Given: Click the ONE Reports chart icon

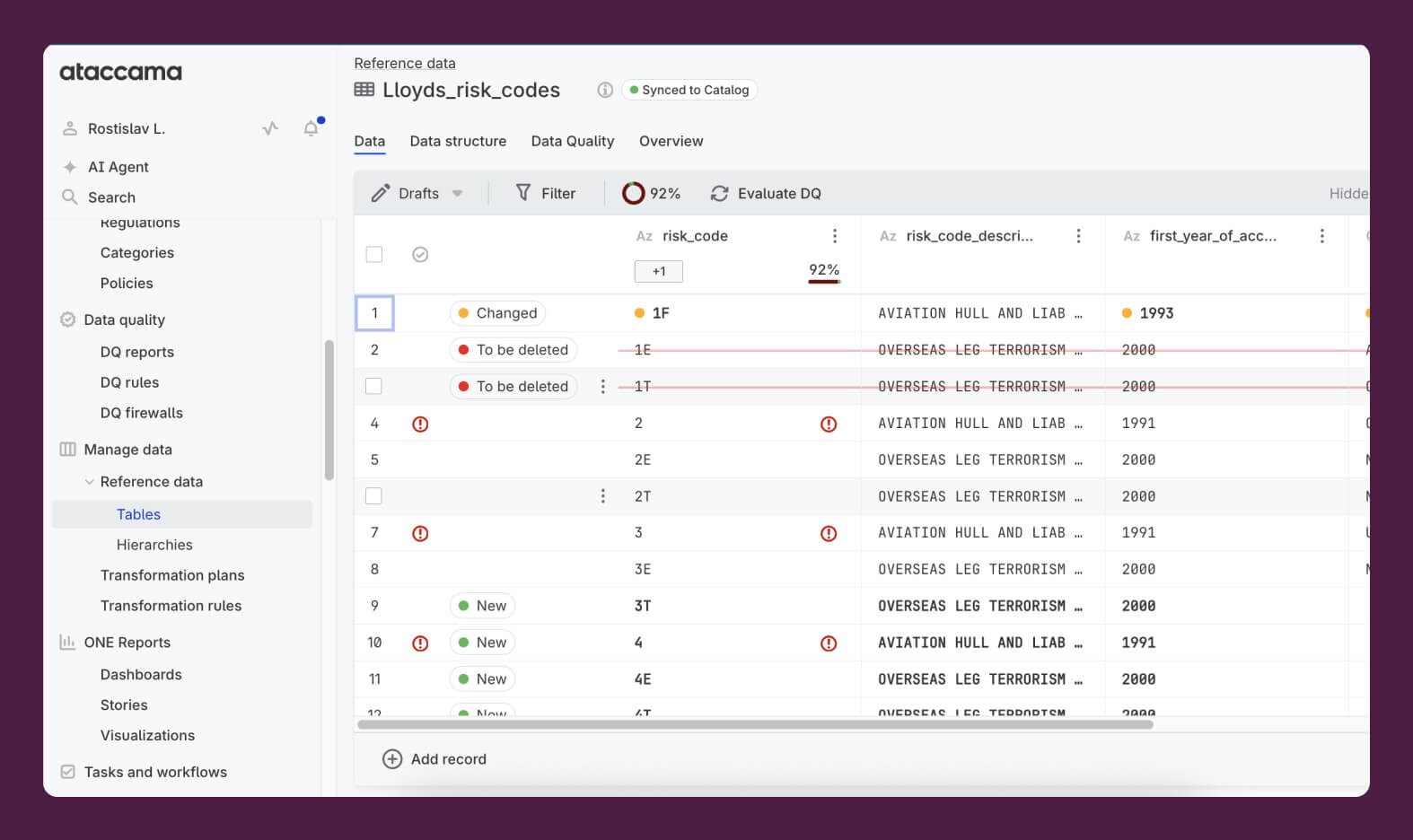Looking at the screenshot, I should click(67, 642).
